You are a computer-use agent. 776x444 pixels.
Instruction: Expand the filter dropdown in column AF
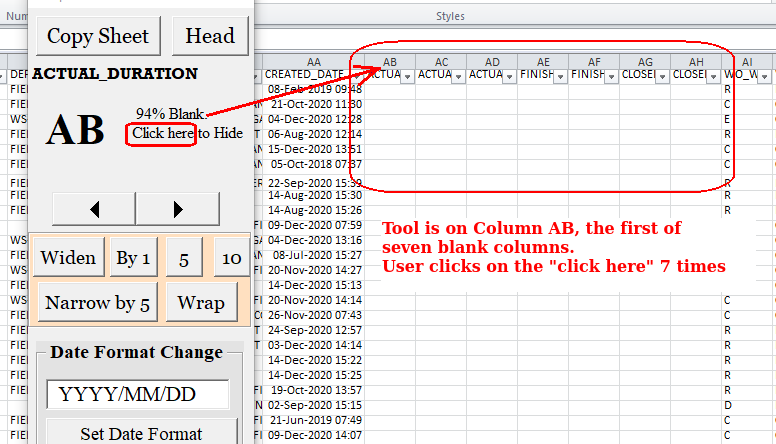pos(611,76)
